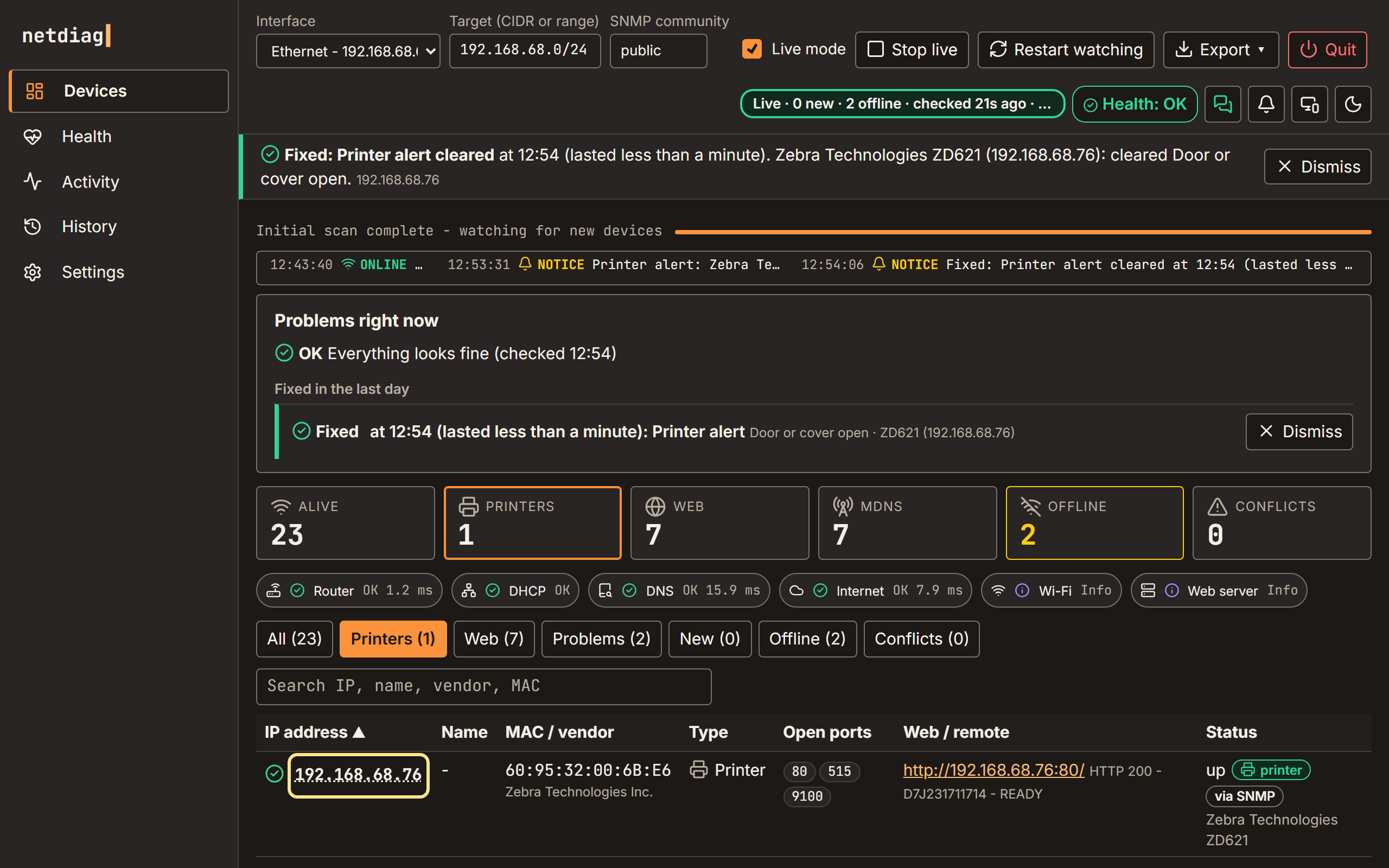Open the chat messages icon in toolbar
Viewport: 1389px width, 868px height.
click(1222, 104)
